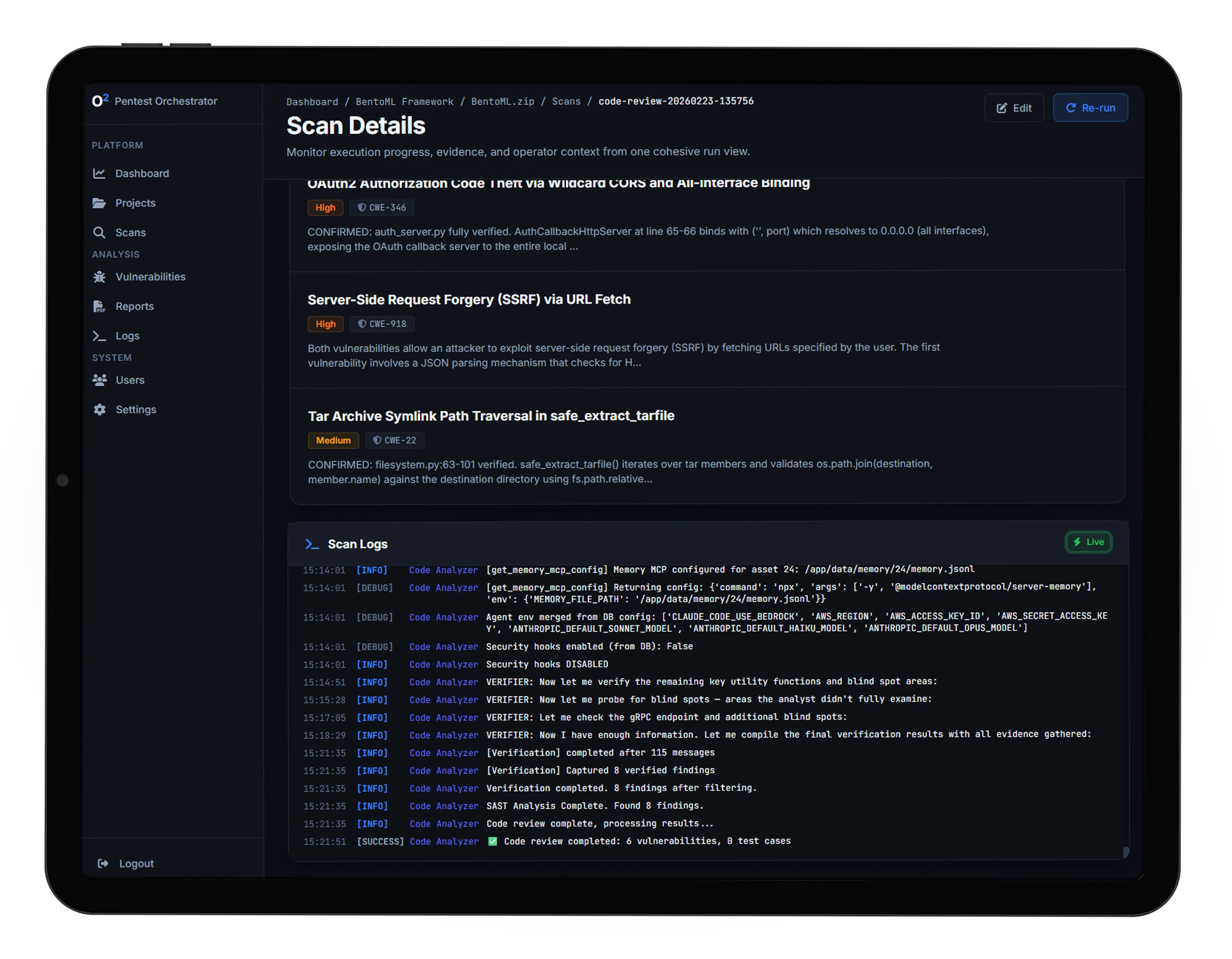Click the Logs terminal prompt icon
1232x959 pixels.
coord(99,336)
